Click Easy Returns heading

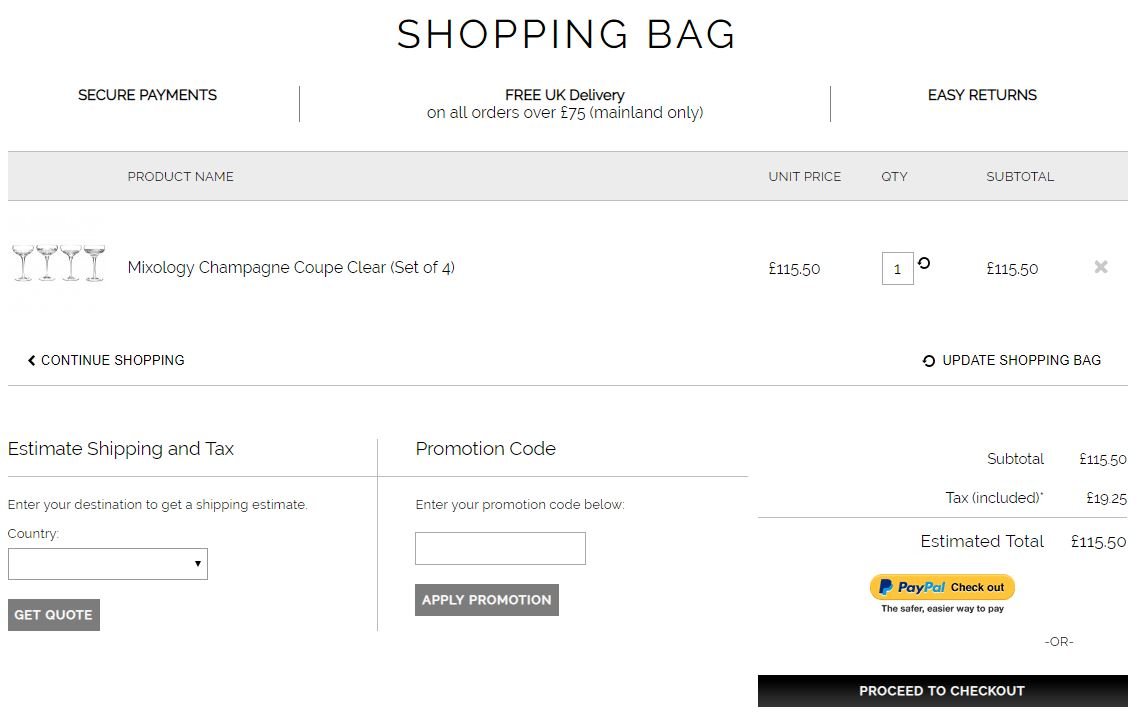pos(982,95)
